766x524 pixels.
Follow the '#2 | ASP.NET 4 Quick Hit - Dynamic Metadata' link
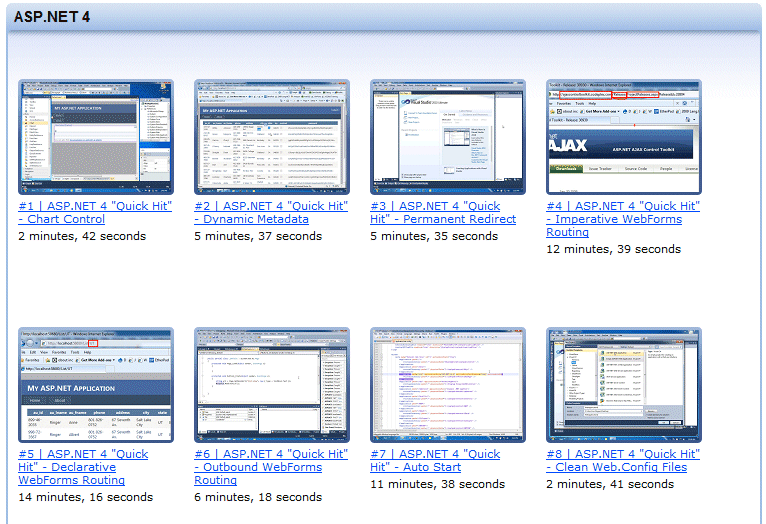coord(271,212)
